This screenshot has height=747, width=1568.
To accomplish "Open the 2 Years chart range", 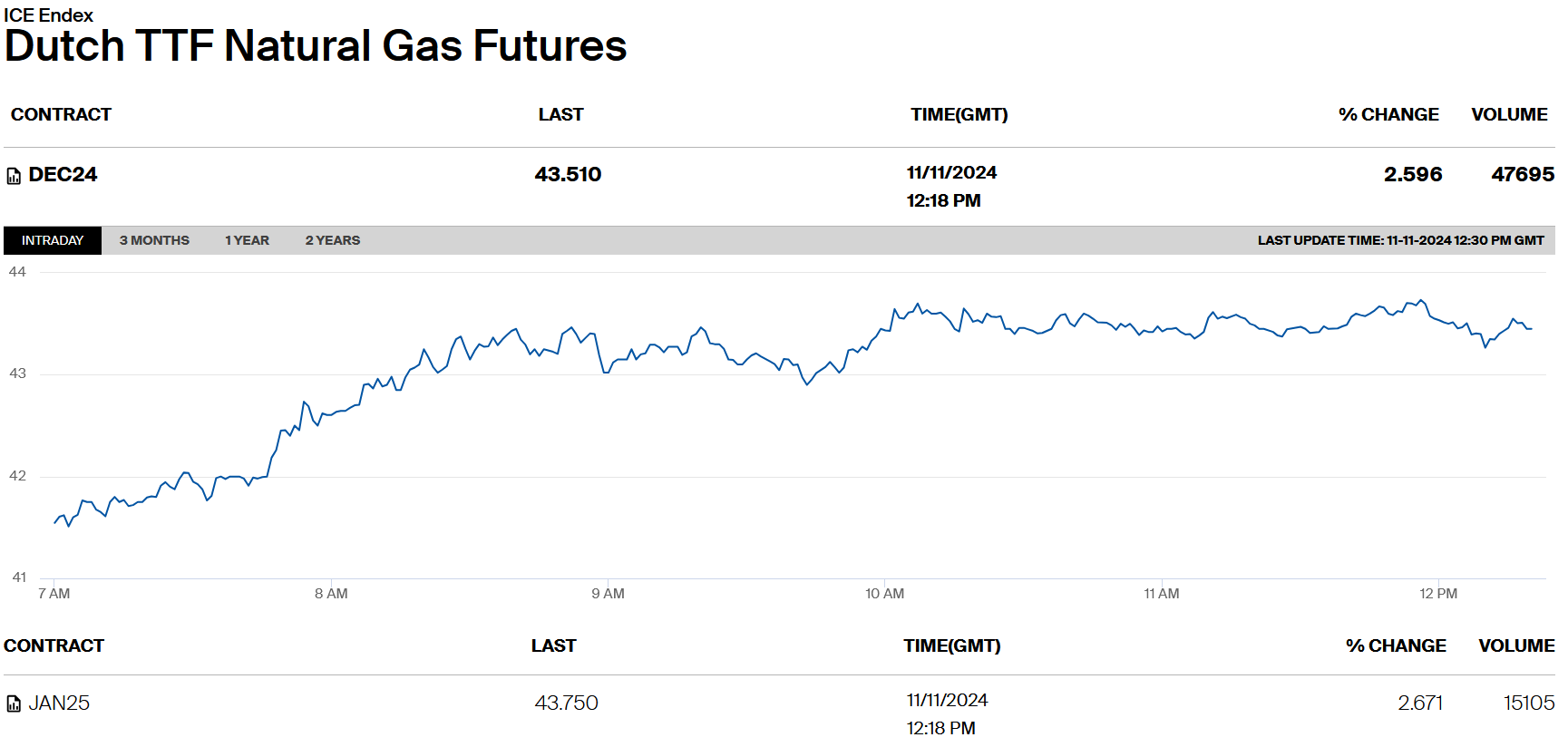I will (x=332, y=240).
